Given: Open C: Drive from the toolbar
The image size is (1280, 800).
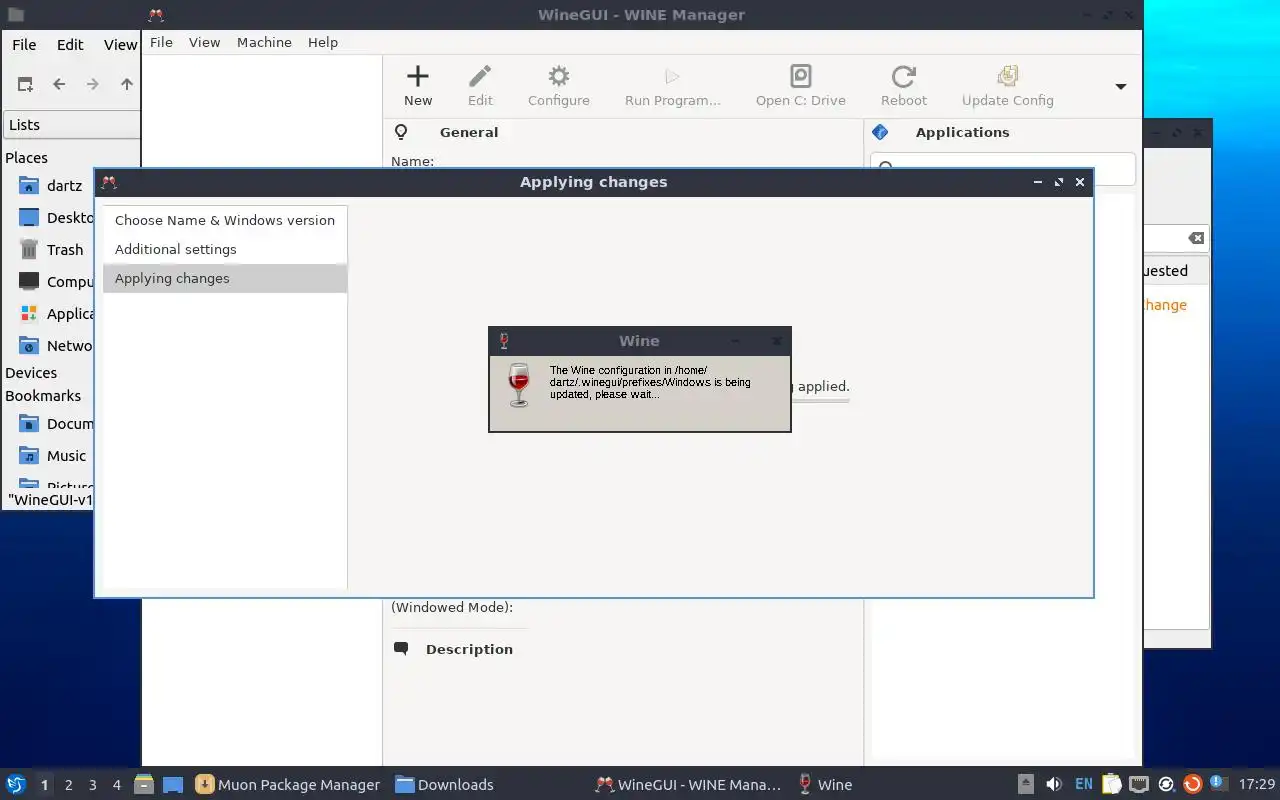Looking at the screenshot, I should [x=801, y=85].
